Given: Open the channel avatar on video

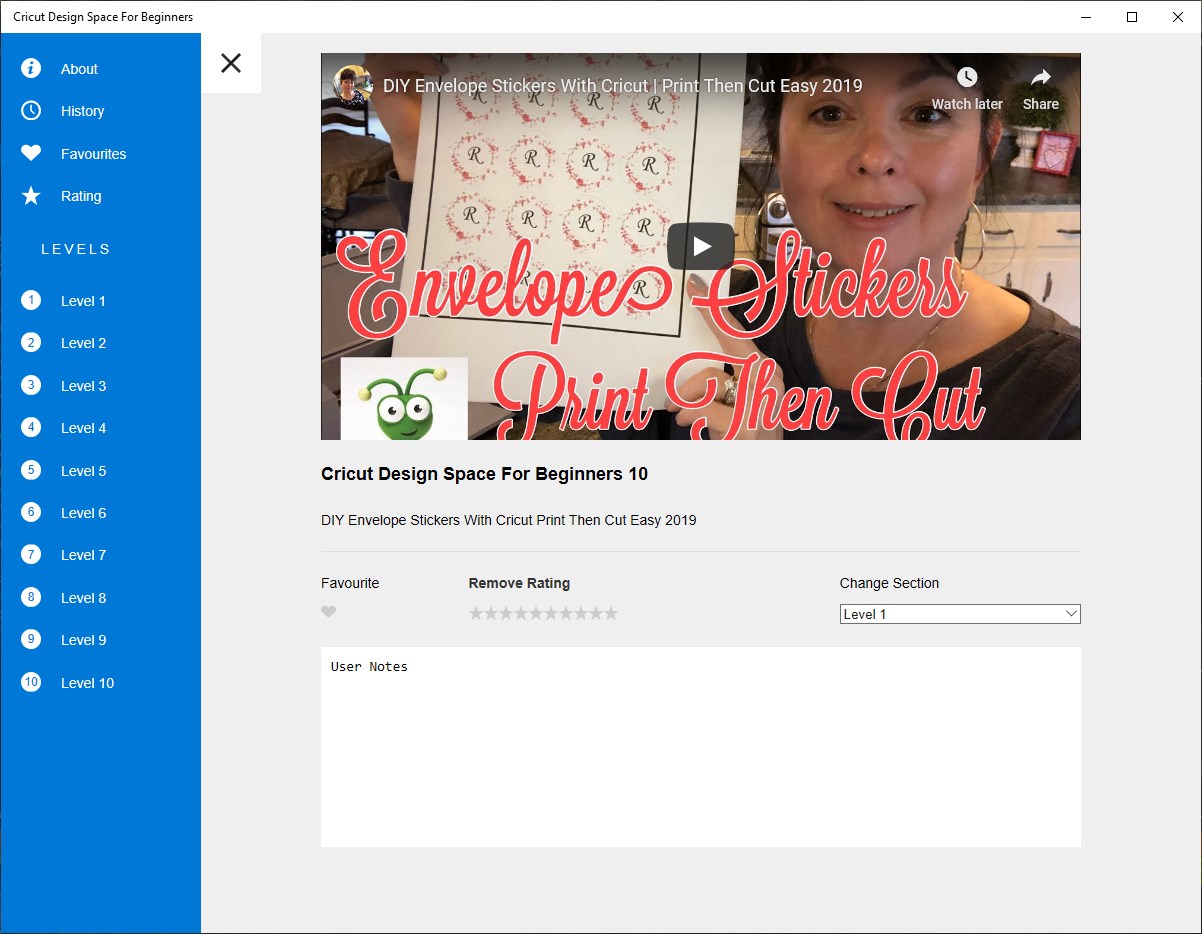Looking at the screenshot, I should 353,86.
